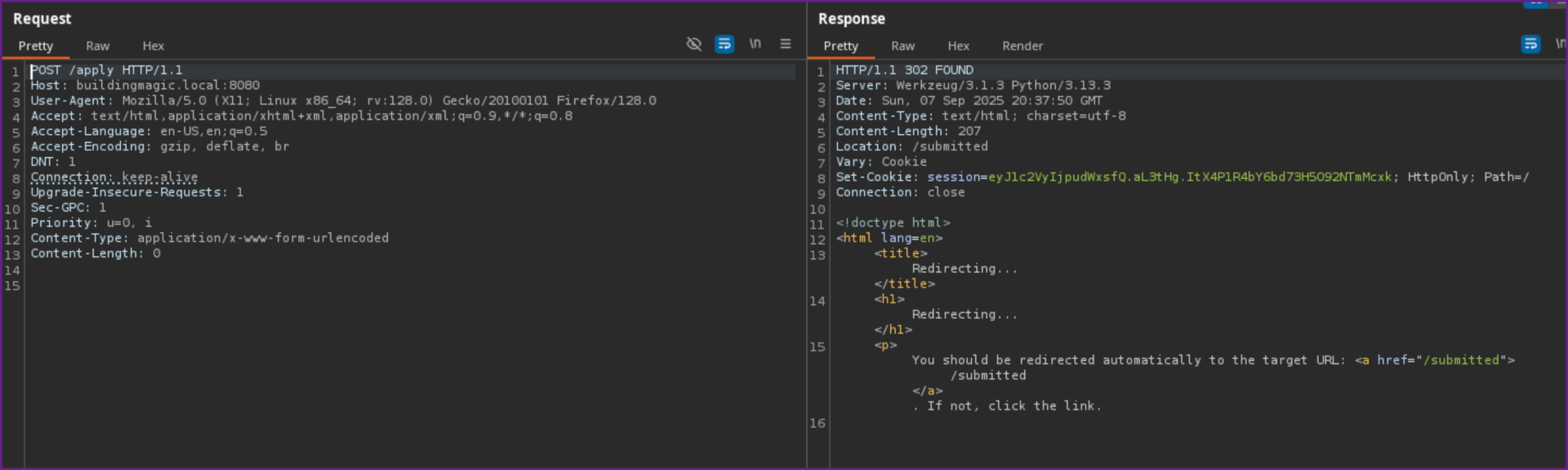Switch Request view to Hex tab
The width and height of the screenshot is (1568, 470).
pos(153,47)
